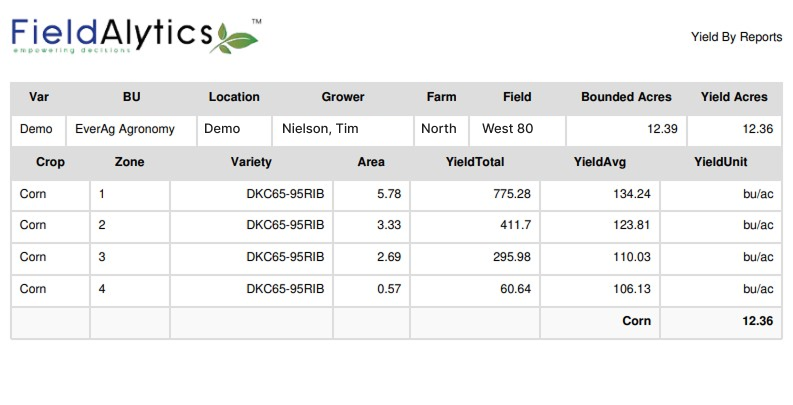793x405 pixels.
Task: Select yield total 775.28
Action: click(x=512, y=194)
